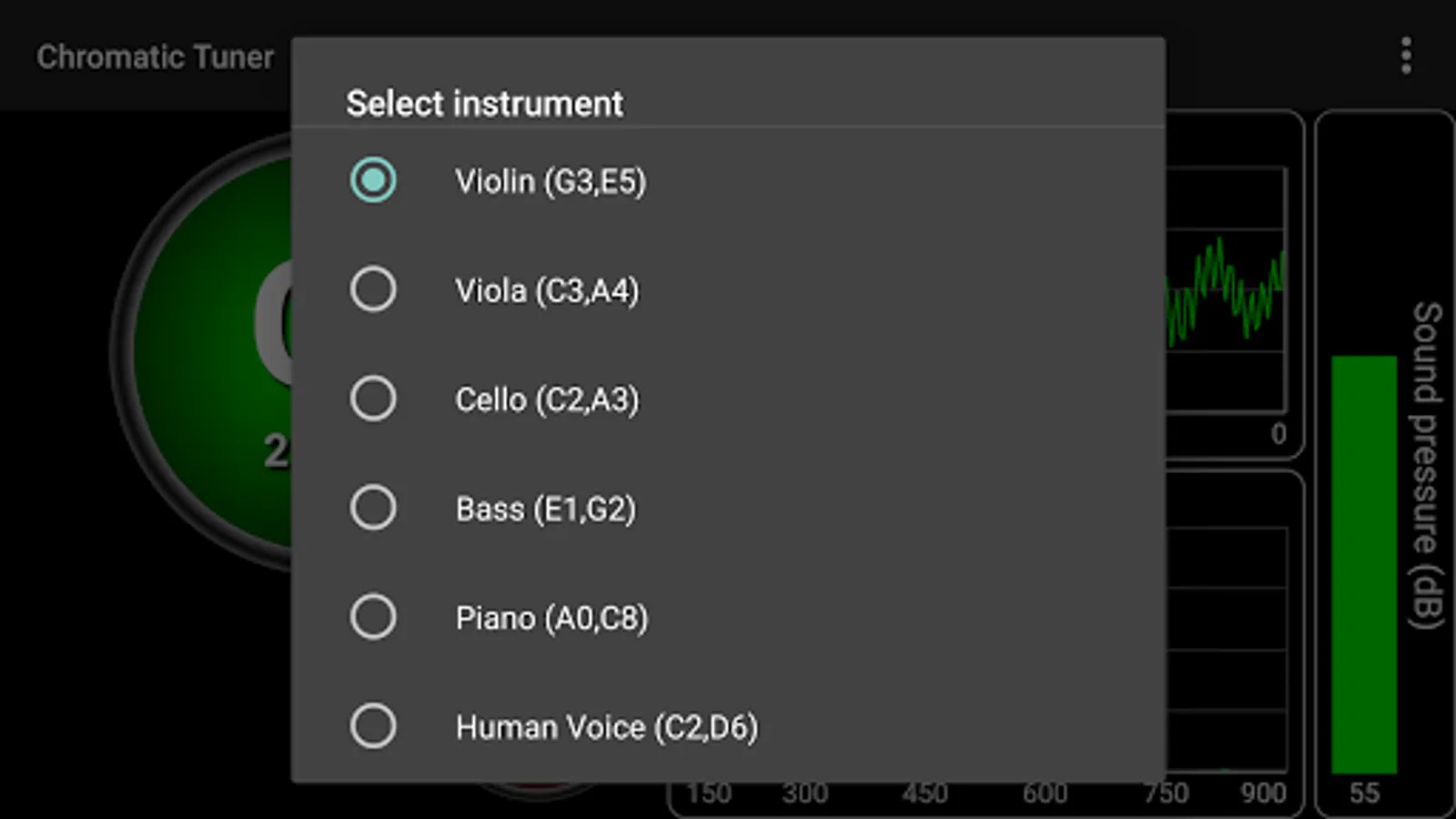This screenshot has width=1456, height=819.
Task: Choose the Bass (E1,G2) list entry
Action: (x=545, y=509)
